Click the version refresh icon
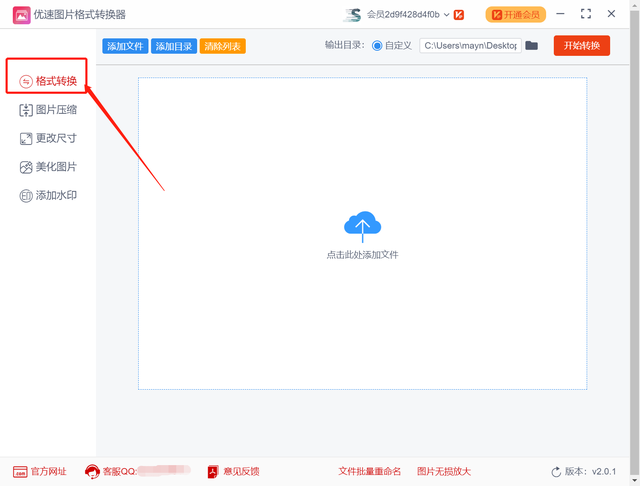The image size is (640, 486). point(556,472)
